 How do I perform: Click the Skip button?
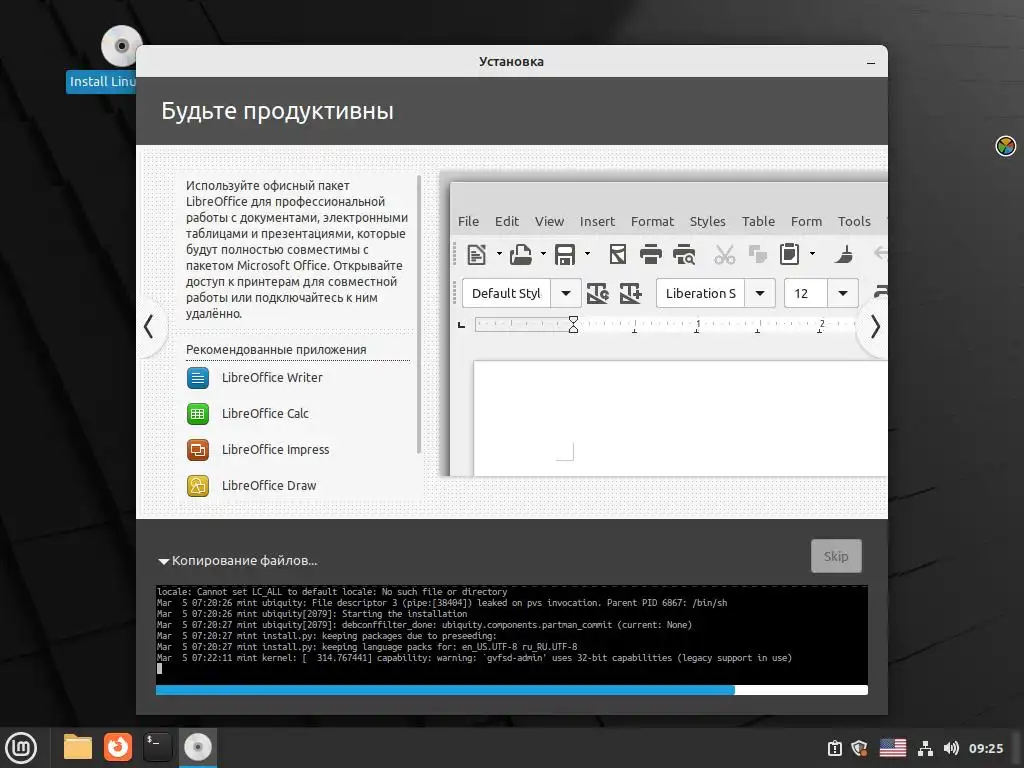click(836, 556)
